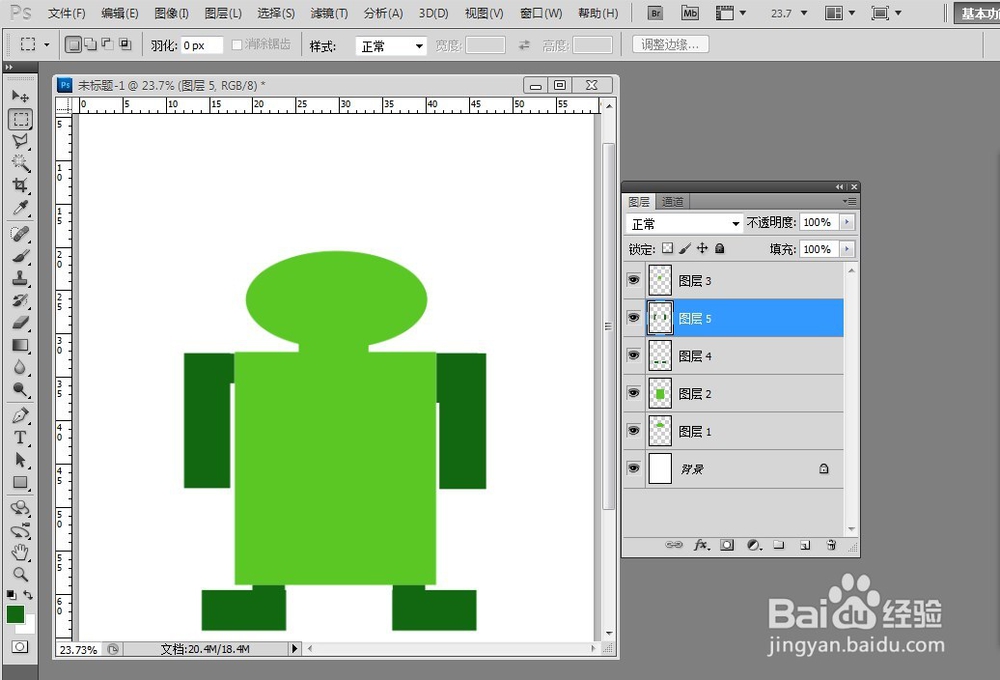Viewport: 1000px width, 680px height.
Task: Hide layer 图层 4
Action: point(633,355)
